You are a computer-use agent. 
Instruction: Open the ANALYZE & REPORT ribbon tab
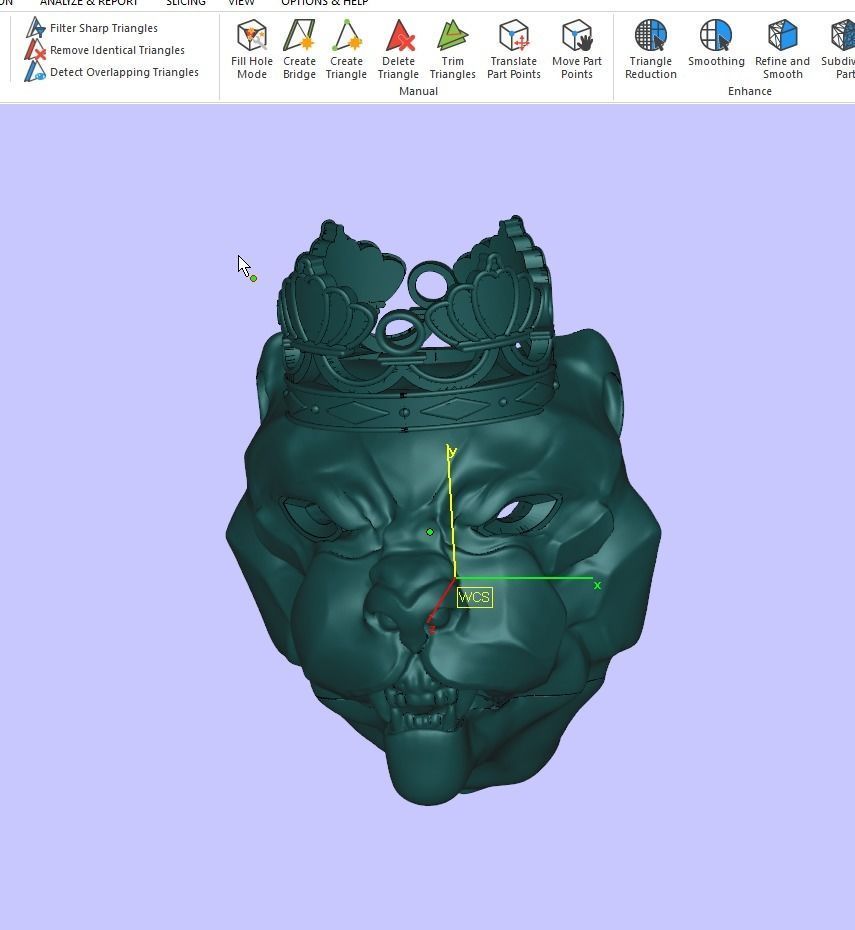pos(89,3)
